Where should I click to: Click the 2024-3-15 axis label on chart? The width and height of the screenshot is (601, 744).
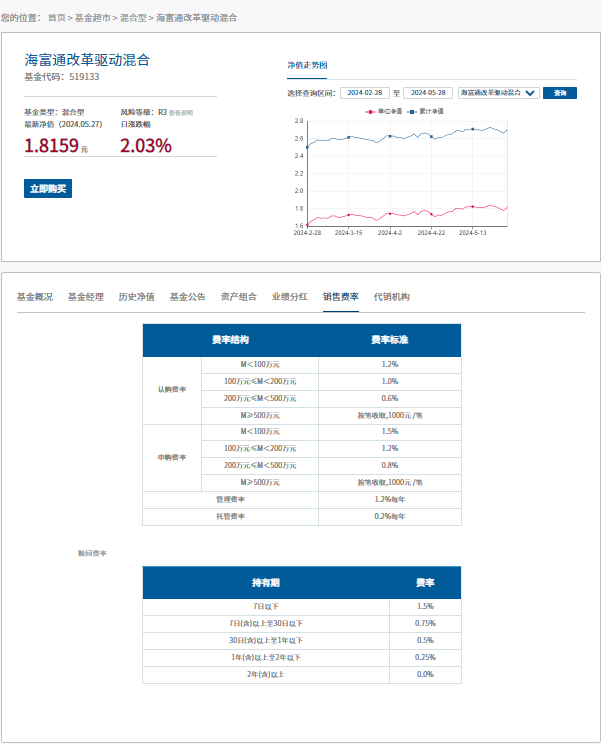tap(349, 233)
